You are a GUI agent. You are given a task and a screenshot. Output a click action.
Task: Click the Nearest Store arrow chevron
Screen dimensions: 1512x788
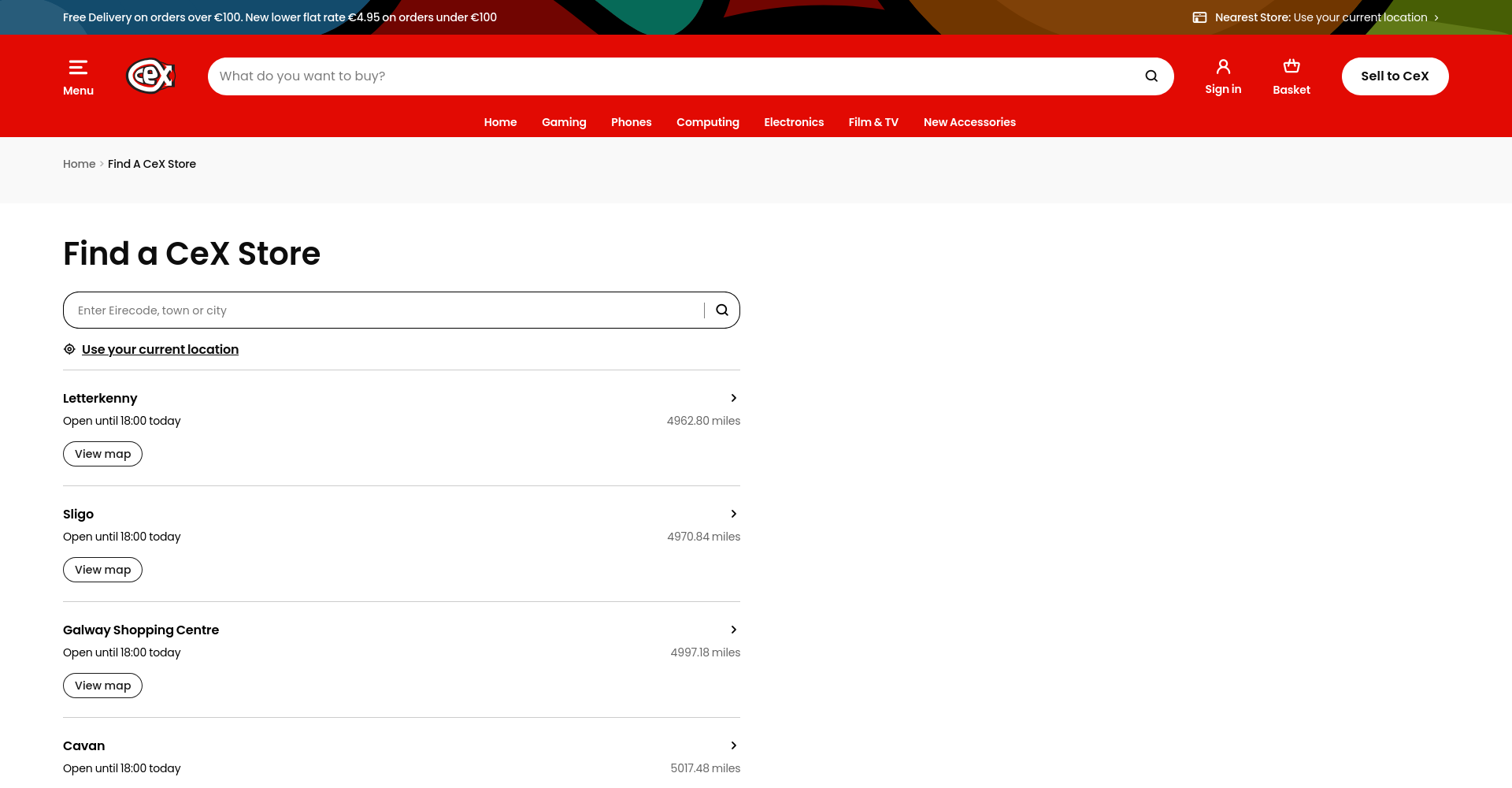click(1436, 18)
